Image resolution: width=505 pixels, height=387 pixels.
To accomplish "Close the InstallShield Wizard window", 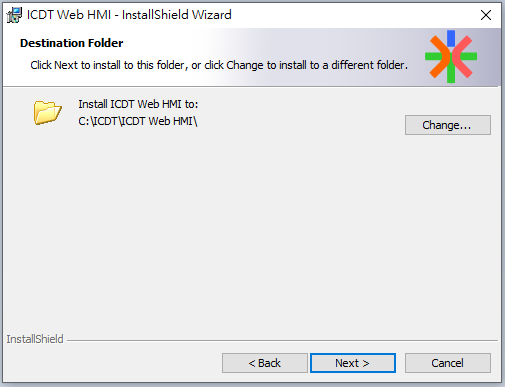I will click(486, 15).
